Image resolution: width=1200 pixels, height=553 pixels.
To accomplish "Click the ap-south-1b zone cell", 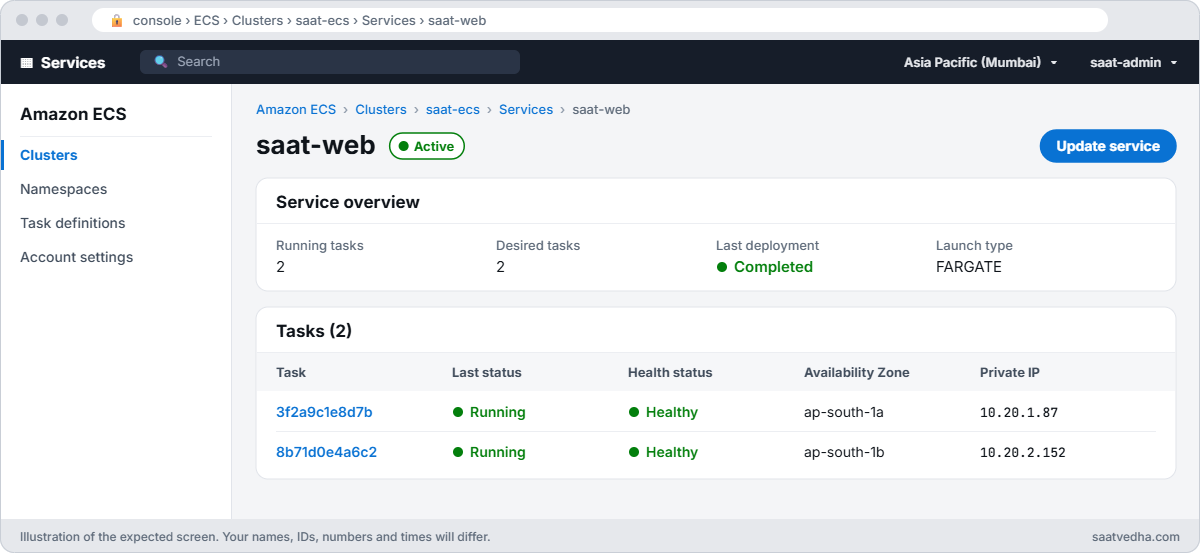I will (x=844, y=452).
